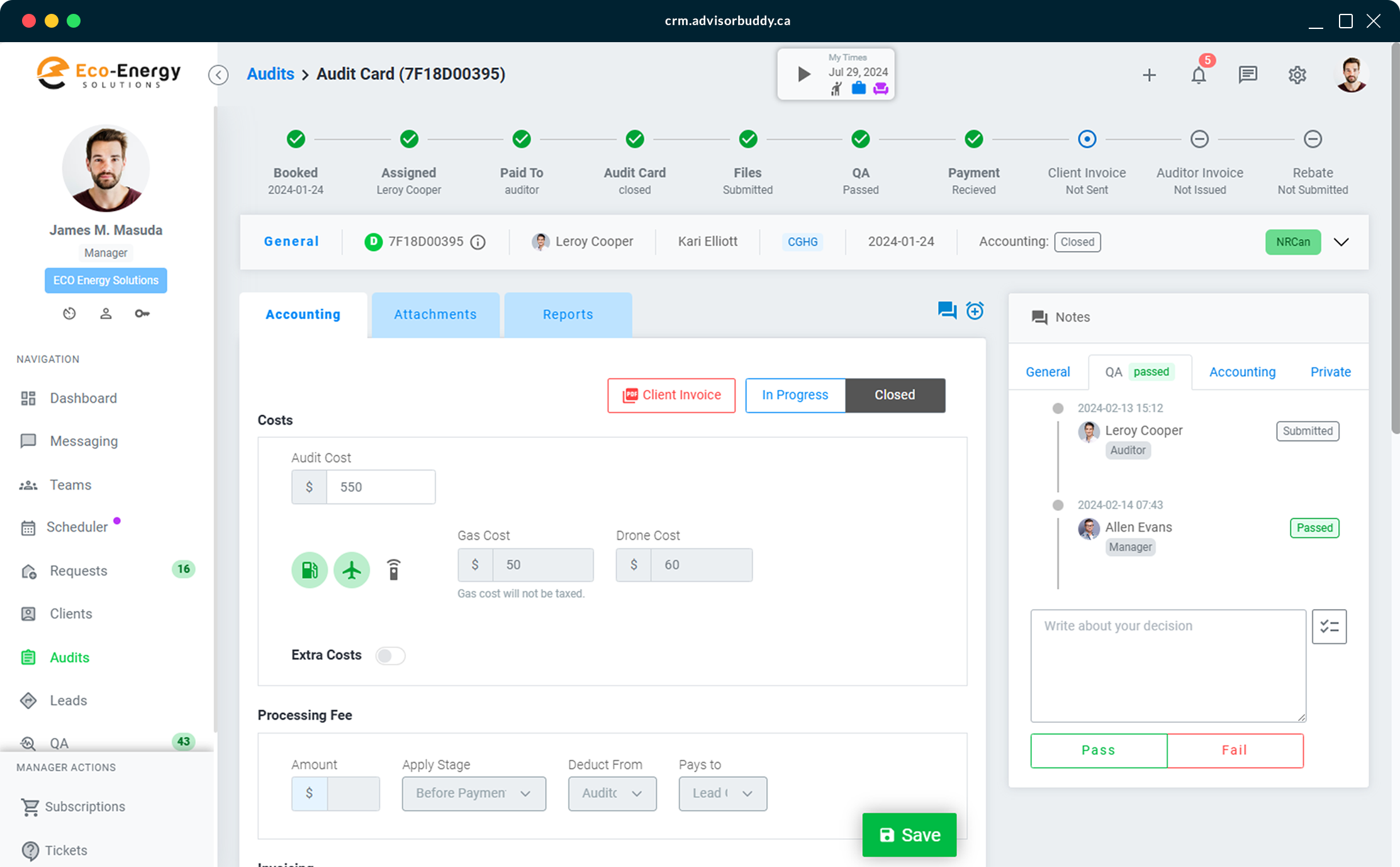Click the gas cost fuel pump icon

310,570
